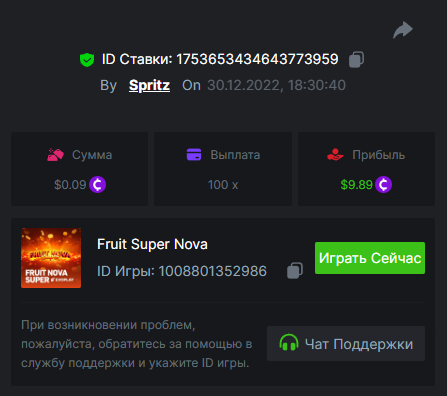Click the green verified shield icon

point(87,60)
